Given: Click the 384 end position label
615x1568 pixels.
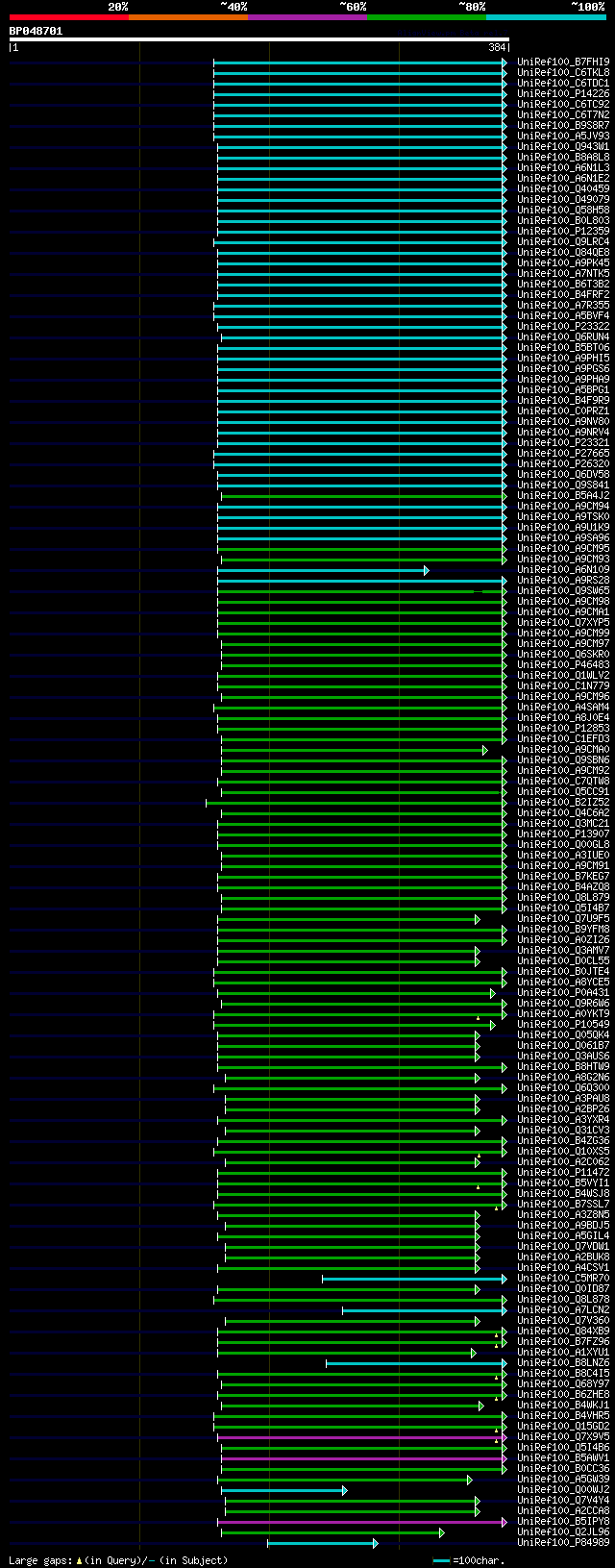Looking at the screenshot, I should tap(497, 47).
